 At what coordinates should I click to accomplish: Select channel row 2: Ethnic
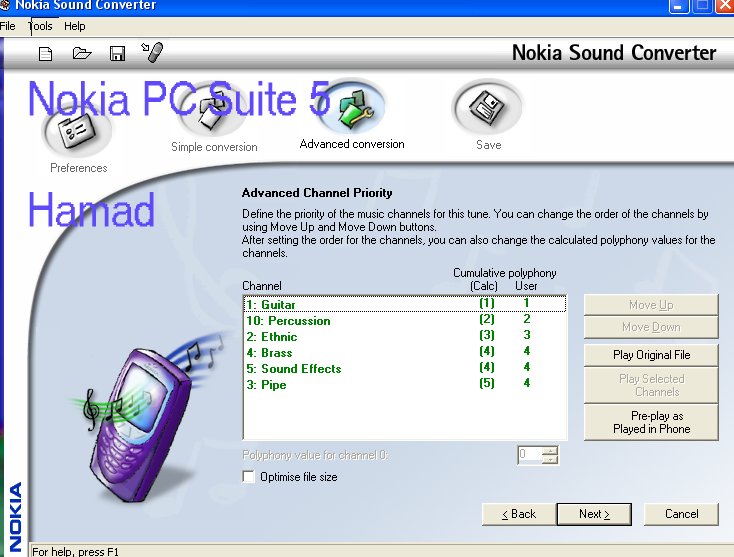[405, 337]
